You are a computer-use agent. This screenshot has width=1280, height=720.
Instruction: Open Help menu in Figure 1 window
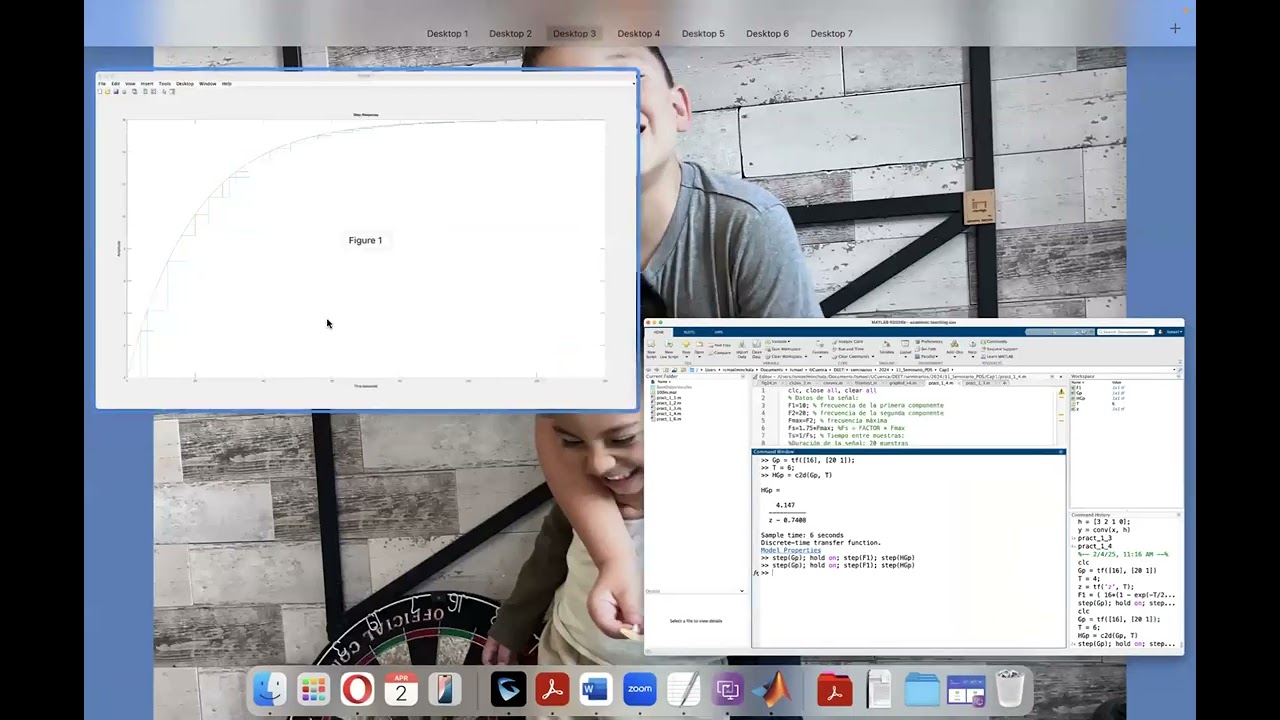click(x=227, y=84)
